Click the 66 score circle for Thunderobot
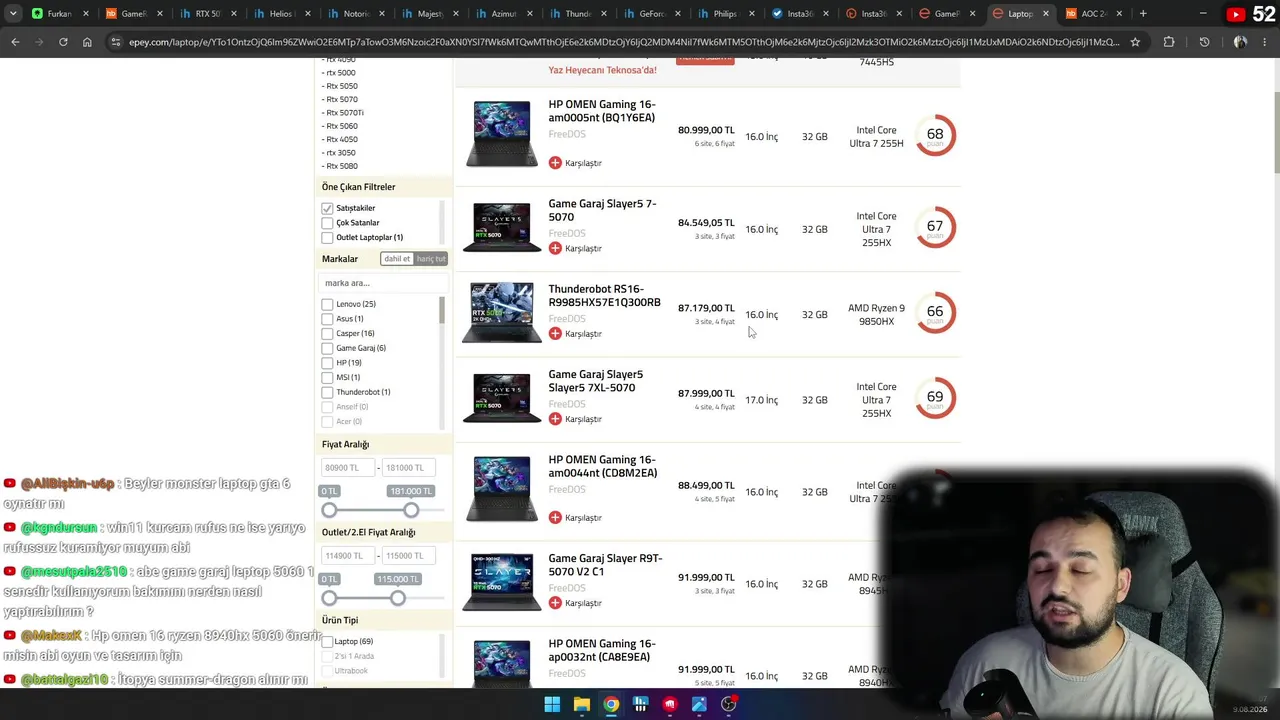Image resolution: width=1280 pixels, height=720 pixels. pyautogui.click(x=935, y=312)
